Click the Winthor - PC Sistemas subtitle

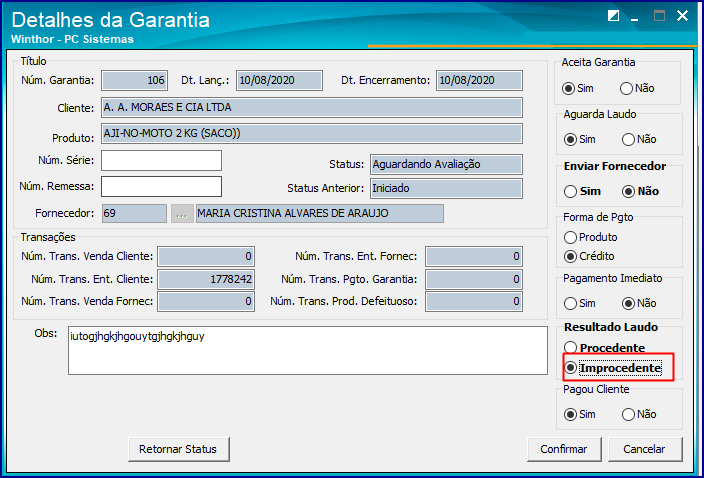pos(72,39)
